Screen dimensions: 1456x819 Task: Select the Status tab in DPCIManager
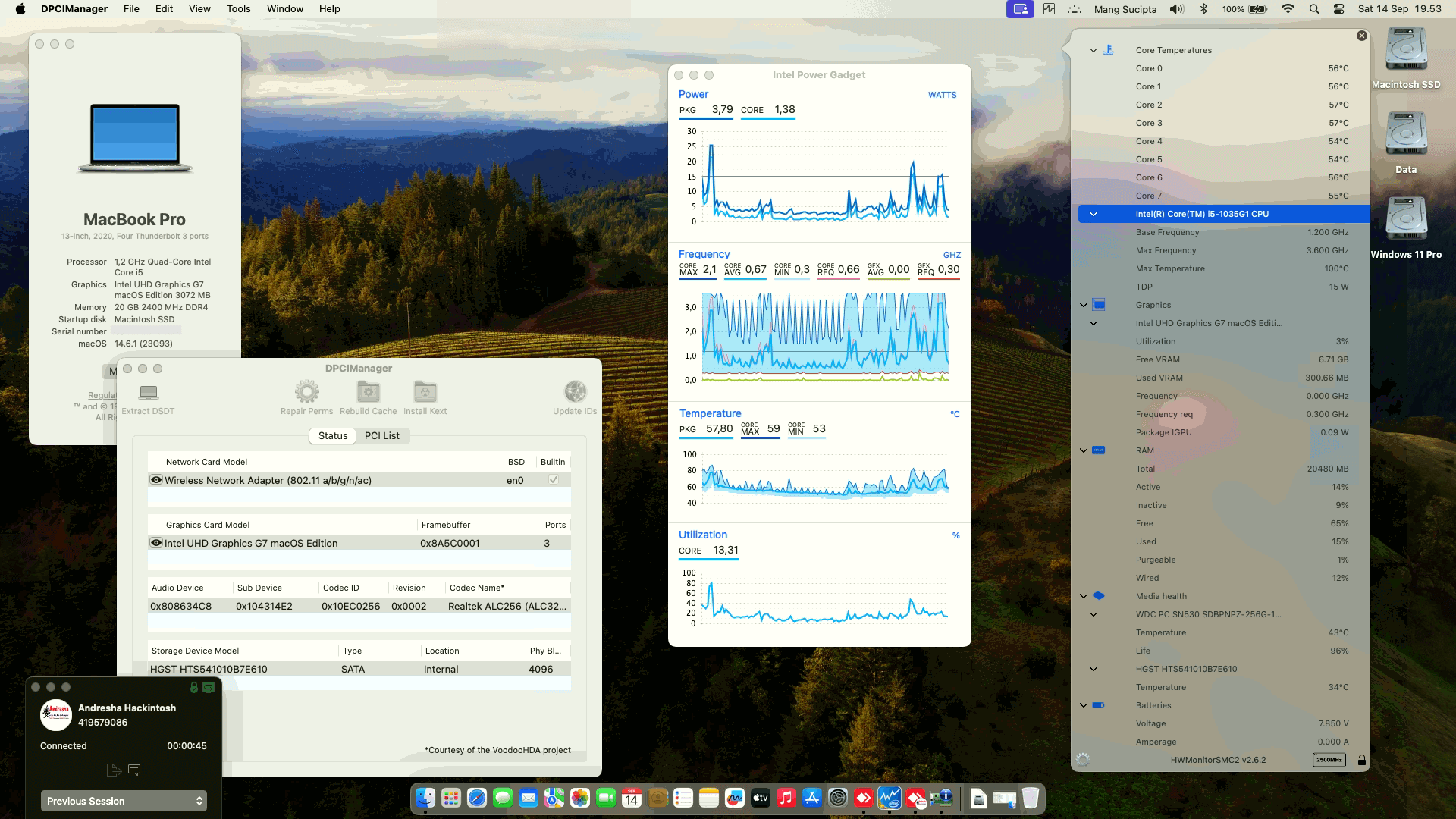(x=333, y=435)
